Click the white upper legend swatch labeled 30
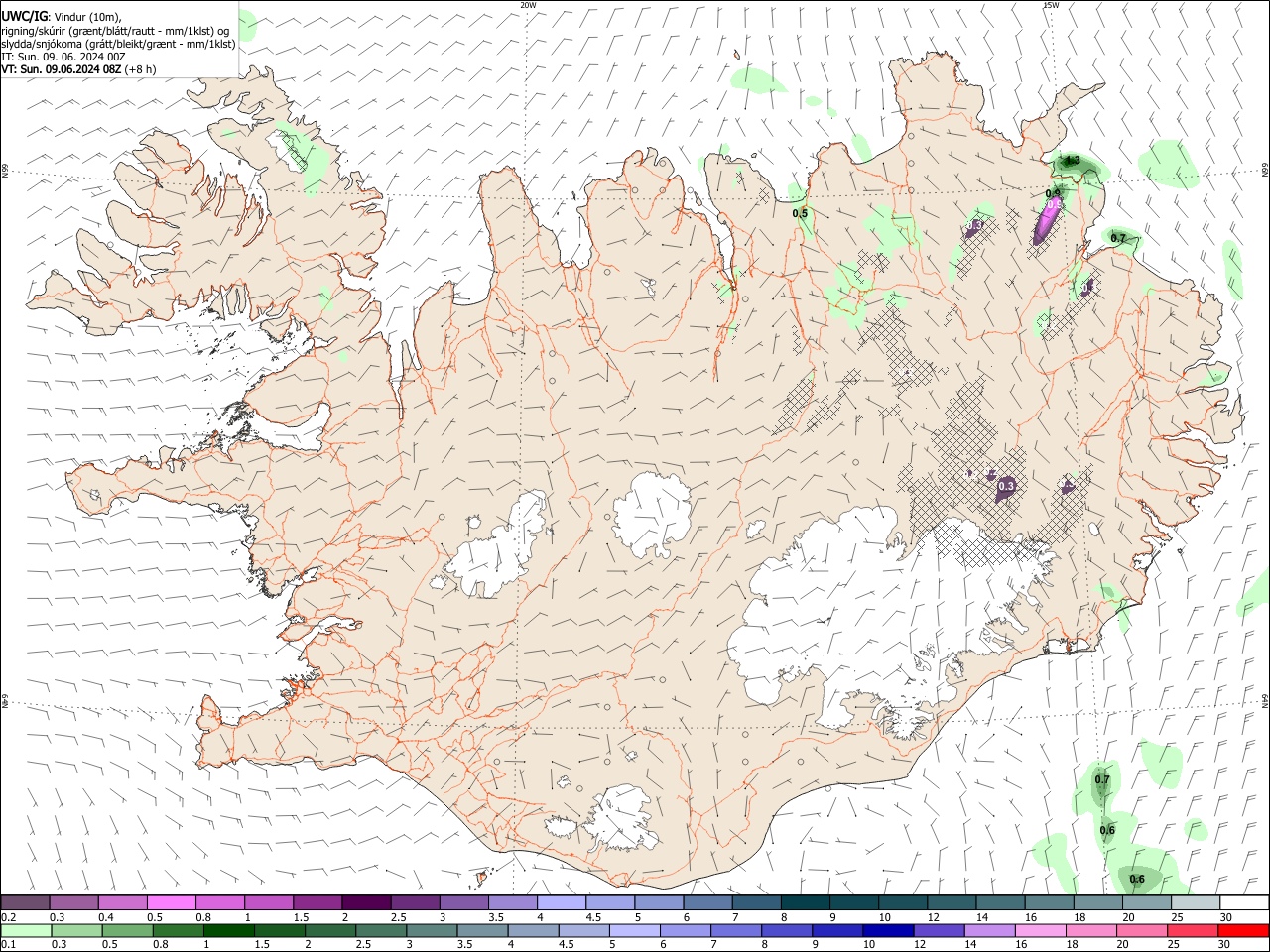 pyautogui.click(x=1242, y=902)
